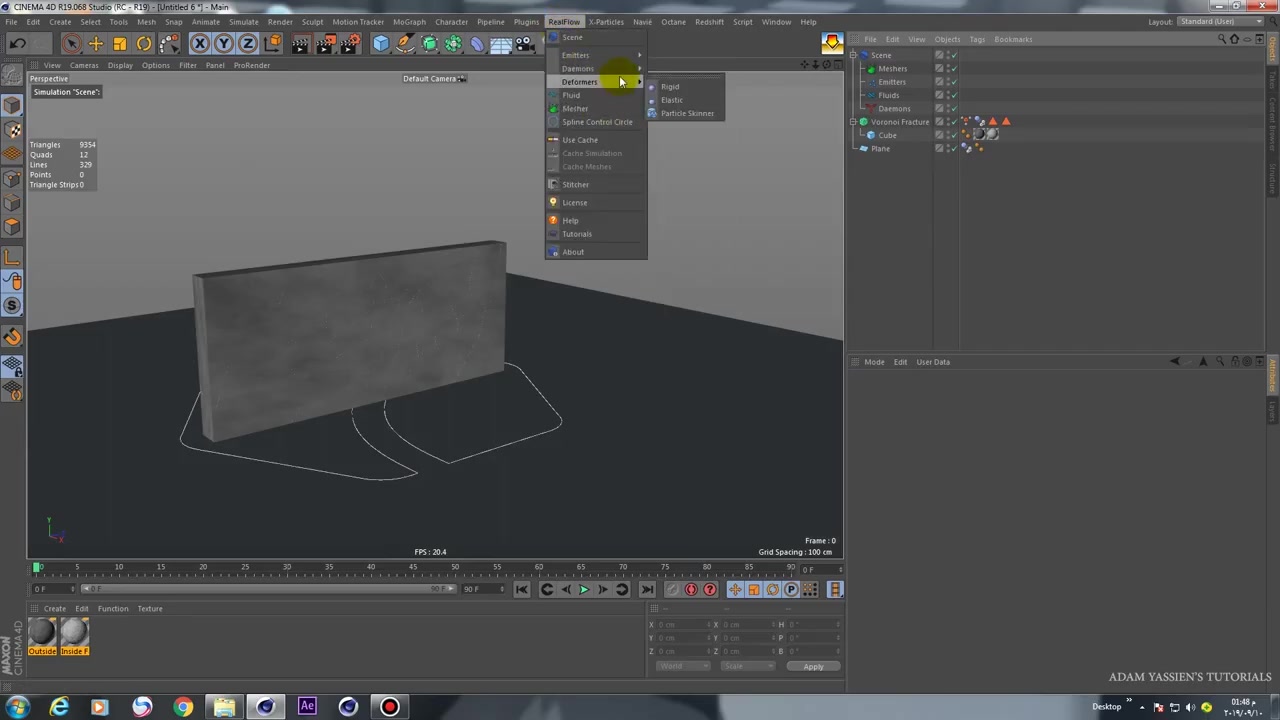Open the Layout dropdown

1221,21
